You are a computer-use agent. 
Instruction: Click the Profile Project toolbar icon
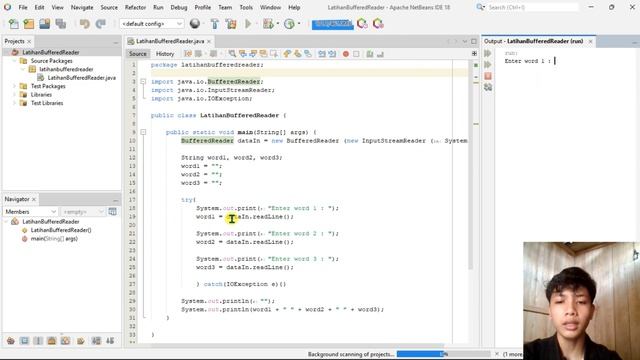[289, 24]
